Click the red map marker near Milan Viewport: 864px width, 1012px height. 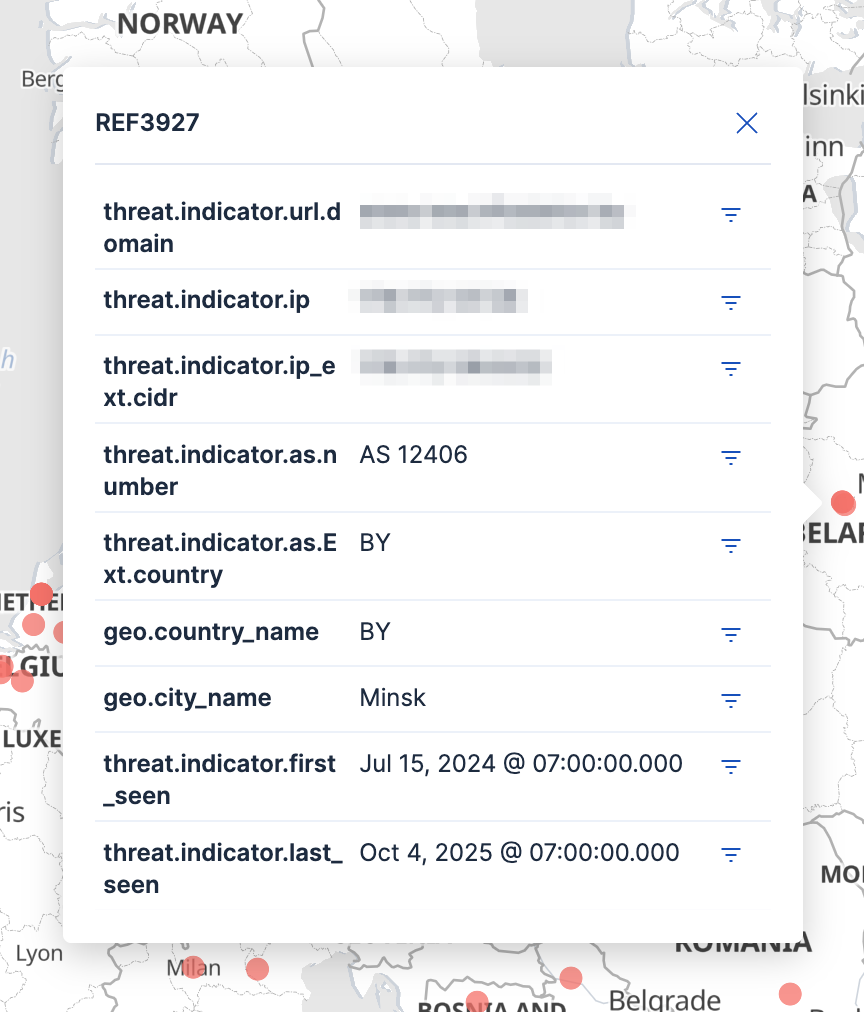[193, 967]
